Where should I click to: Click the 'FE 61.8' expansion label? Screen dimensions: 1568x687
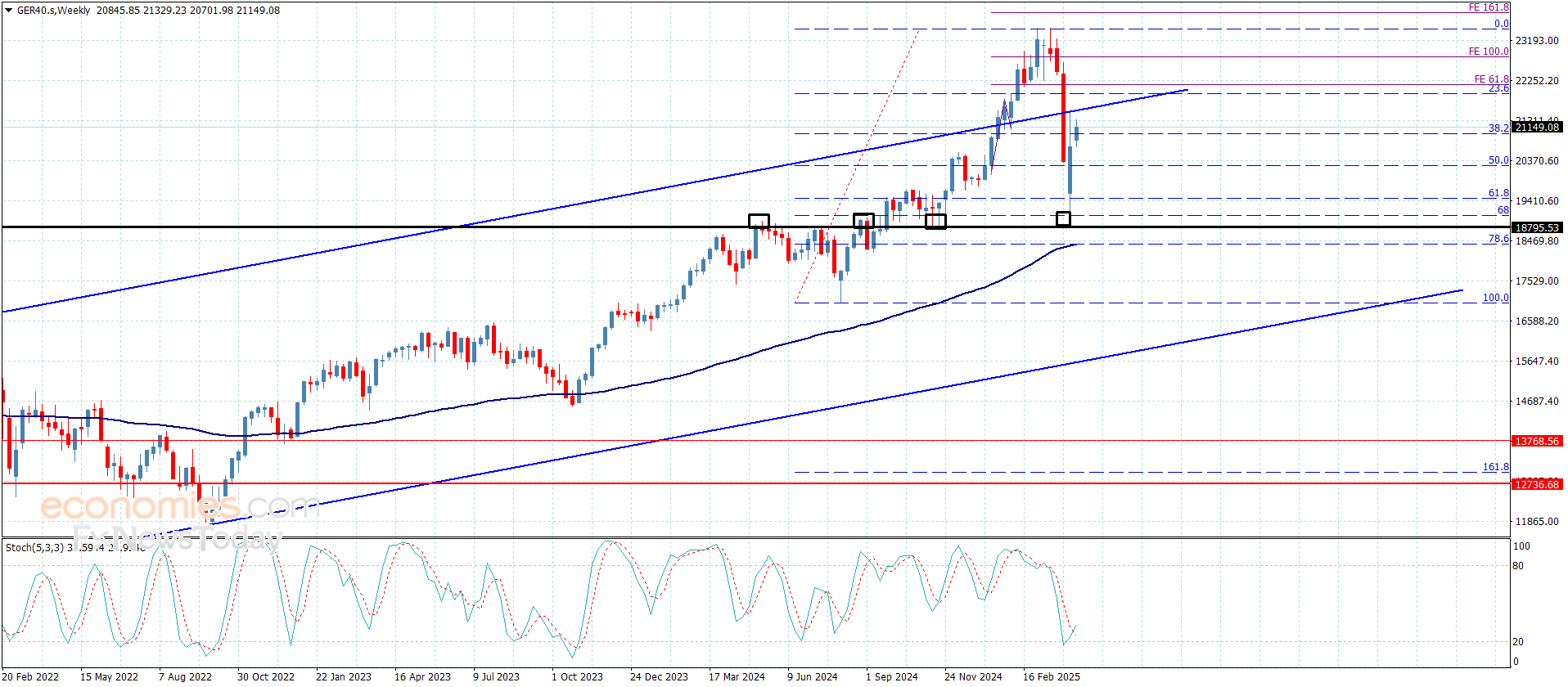pos(1492,79)
